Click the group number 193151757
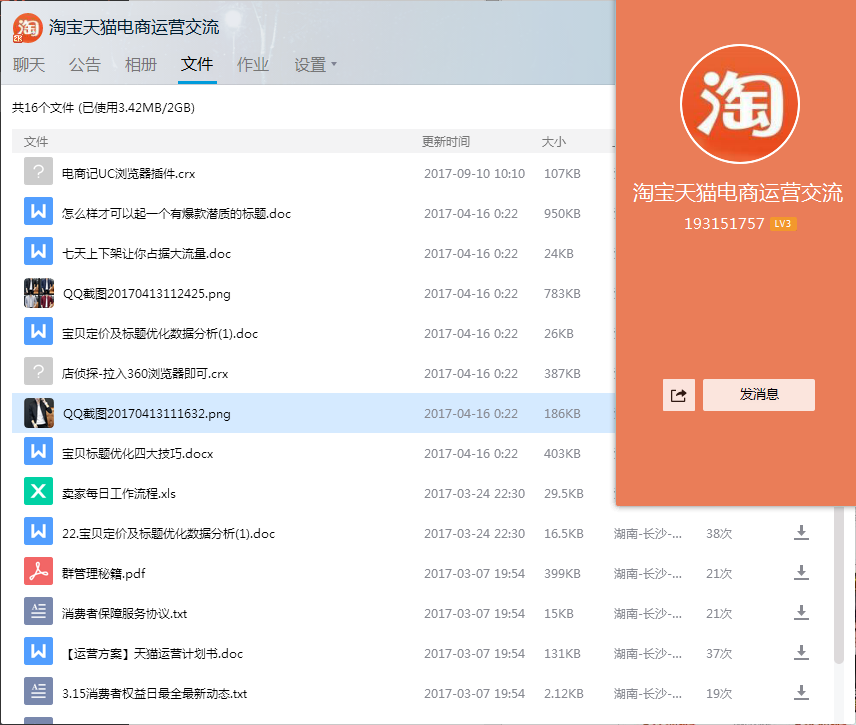This screenshot has height=725, width=856. tap(724, 224)
